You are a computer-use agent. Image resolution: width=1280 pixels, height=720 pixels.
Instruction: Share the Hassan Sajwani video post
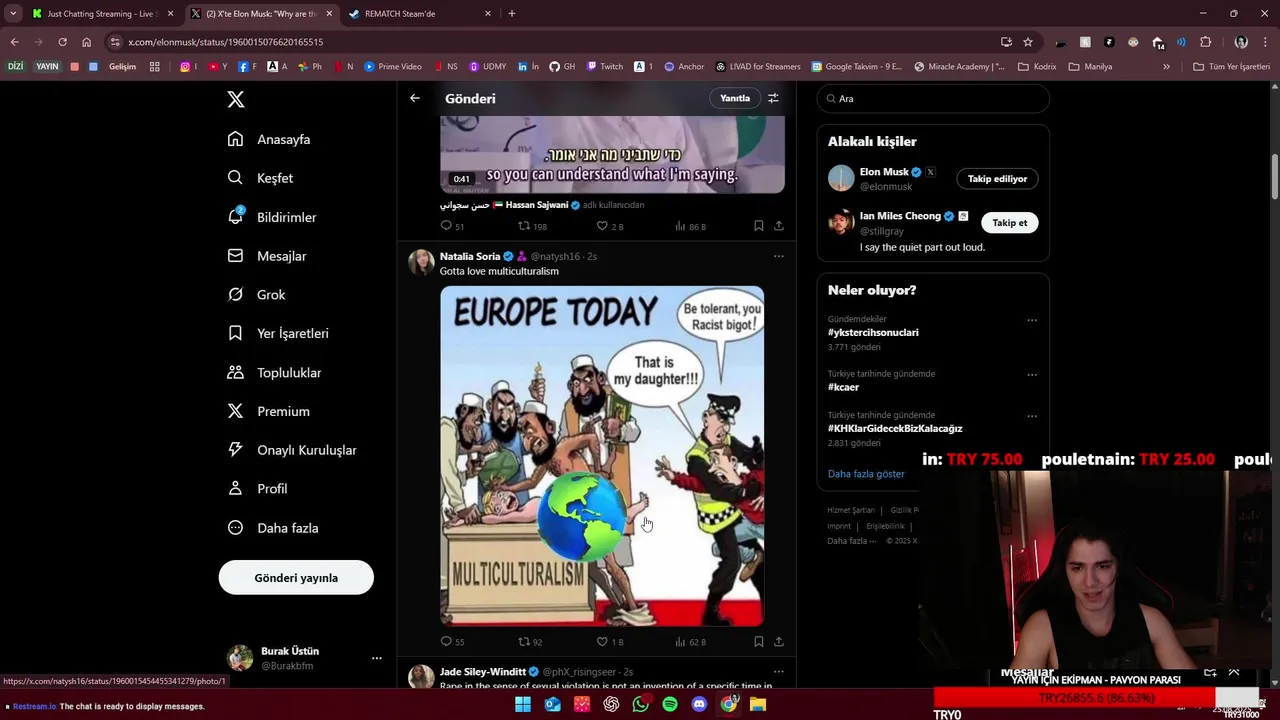coord(778,226)
